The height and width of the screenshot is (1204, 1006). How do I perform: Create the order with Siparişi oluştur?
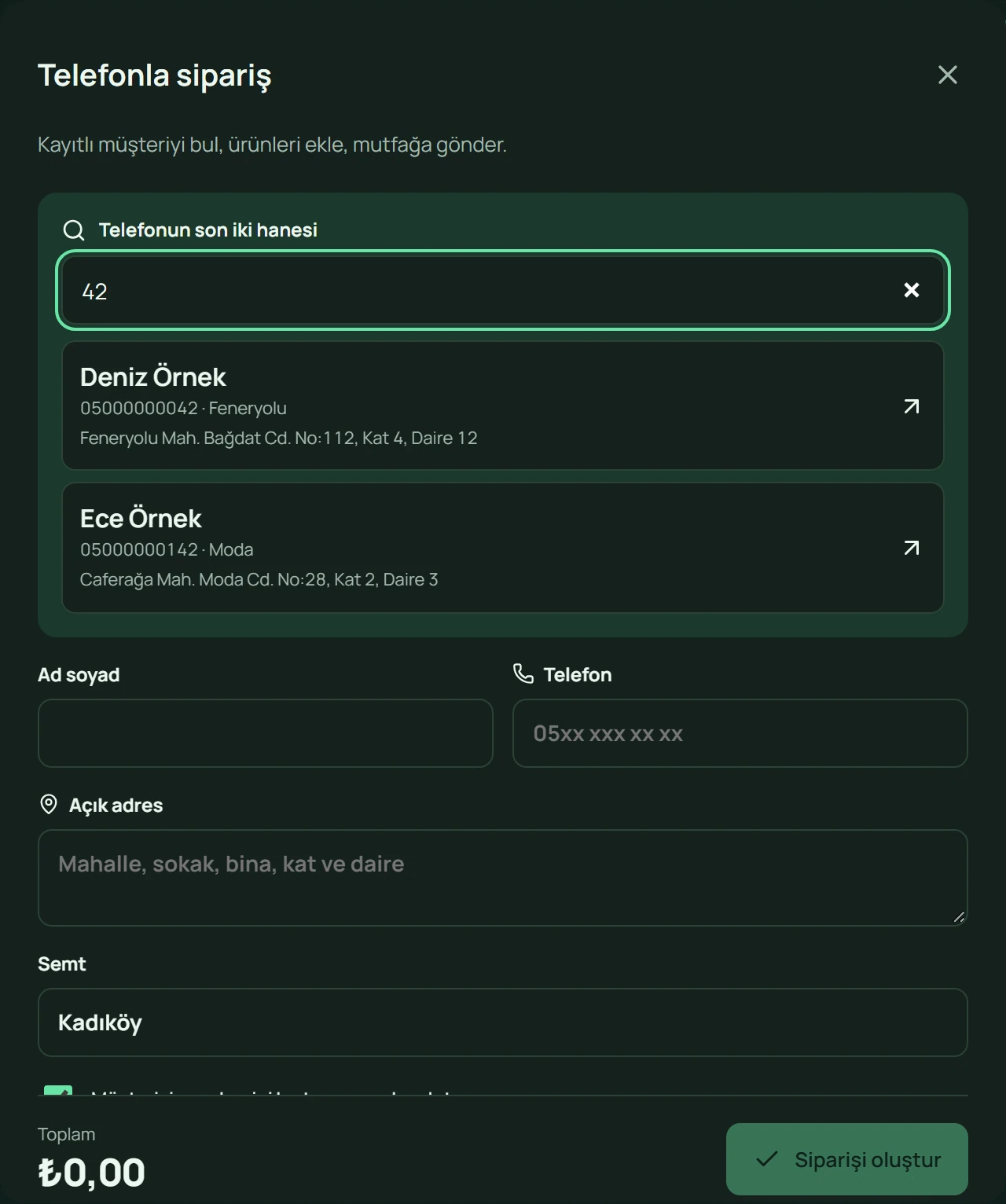click(x=847, y=1159)
